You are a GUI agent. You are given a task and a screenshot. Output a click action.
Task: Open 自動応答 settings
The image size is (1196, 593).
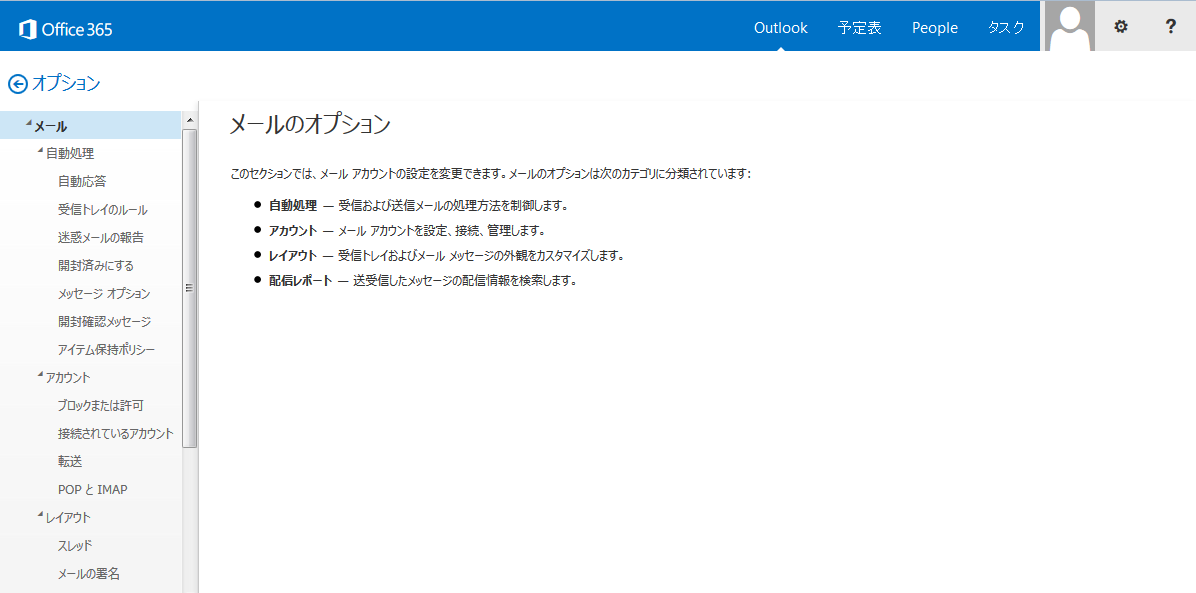(x=82, y=182)
